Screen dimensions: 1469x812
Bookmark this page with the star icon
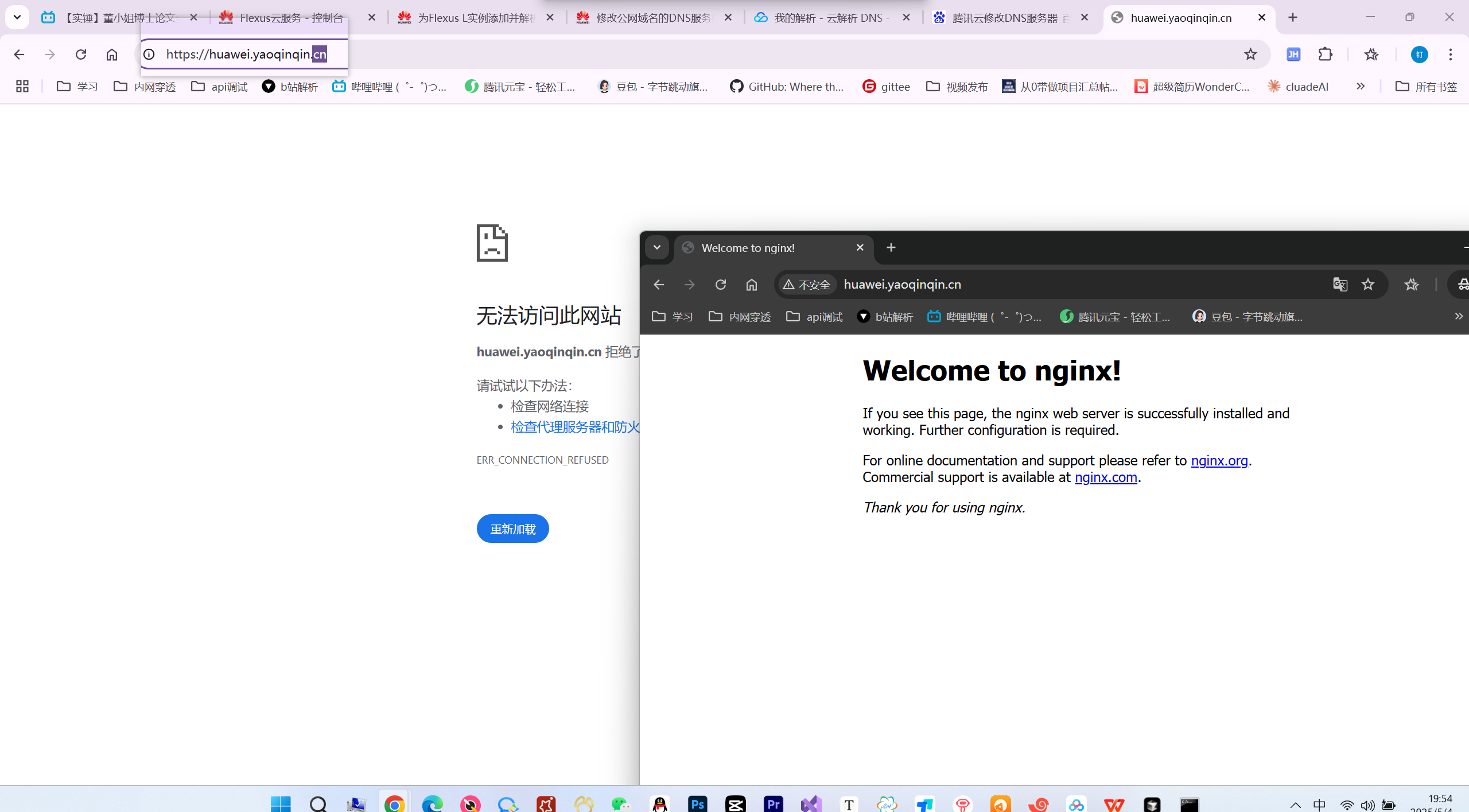coord(1250,55)
